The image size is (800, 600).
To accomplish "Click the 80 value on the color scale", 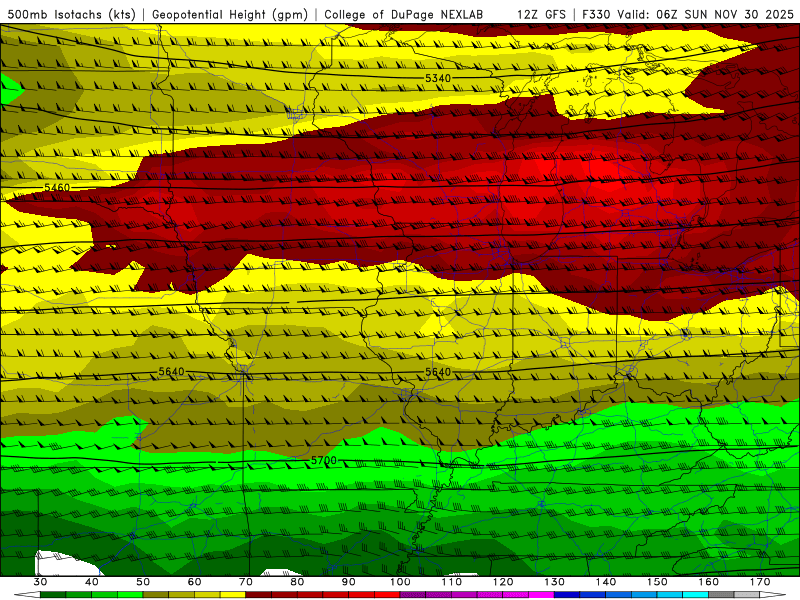I will click(297, 582).
